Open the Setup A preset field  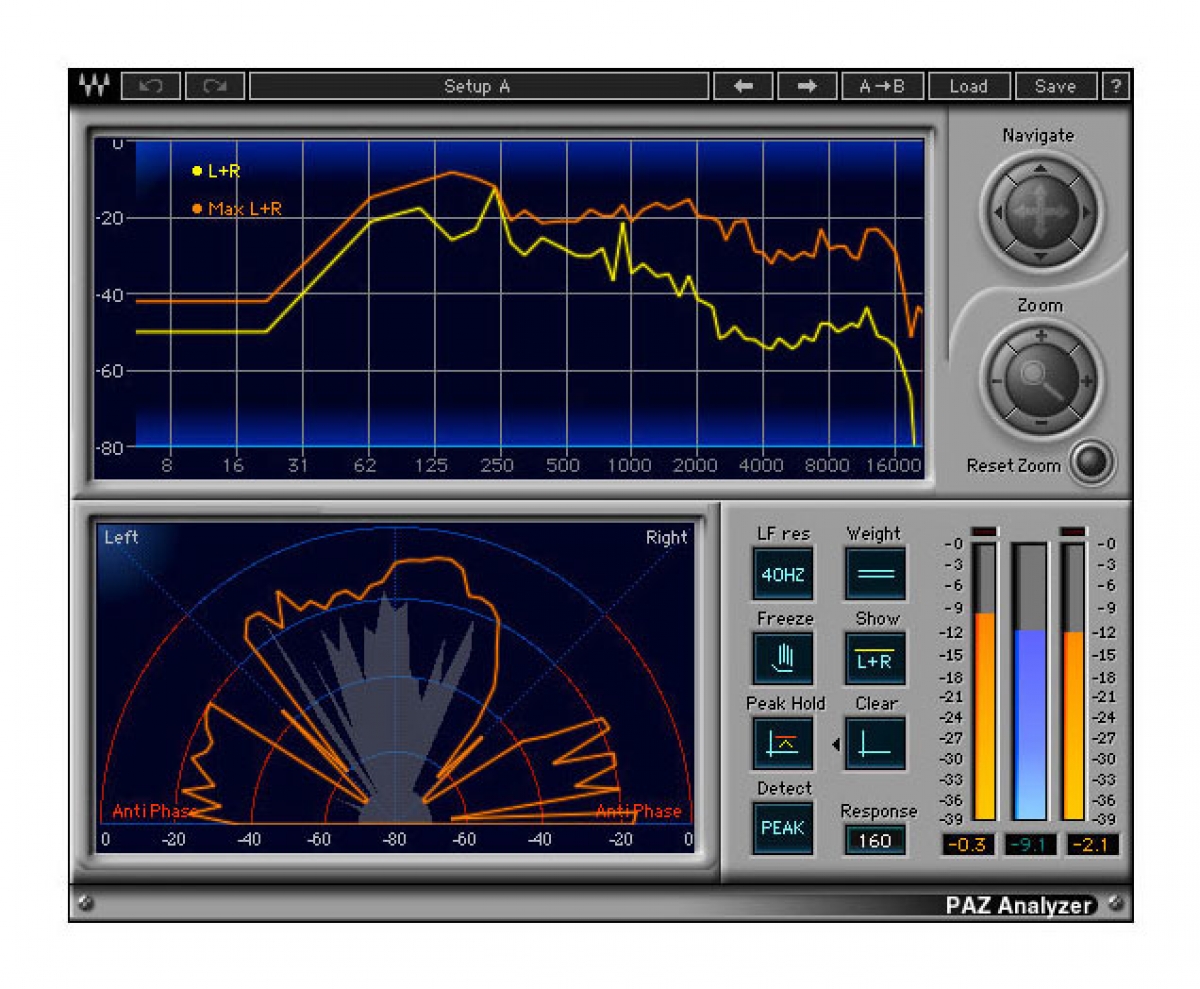(477, 86)
